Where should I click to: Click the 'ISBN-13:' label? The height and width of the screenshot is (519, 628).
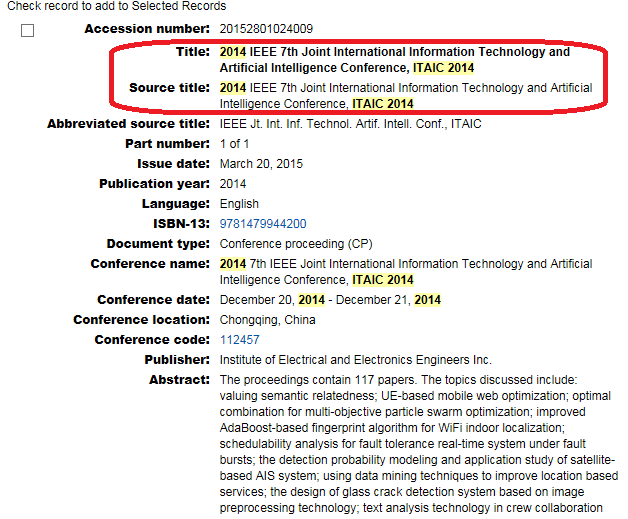(181, 223)
